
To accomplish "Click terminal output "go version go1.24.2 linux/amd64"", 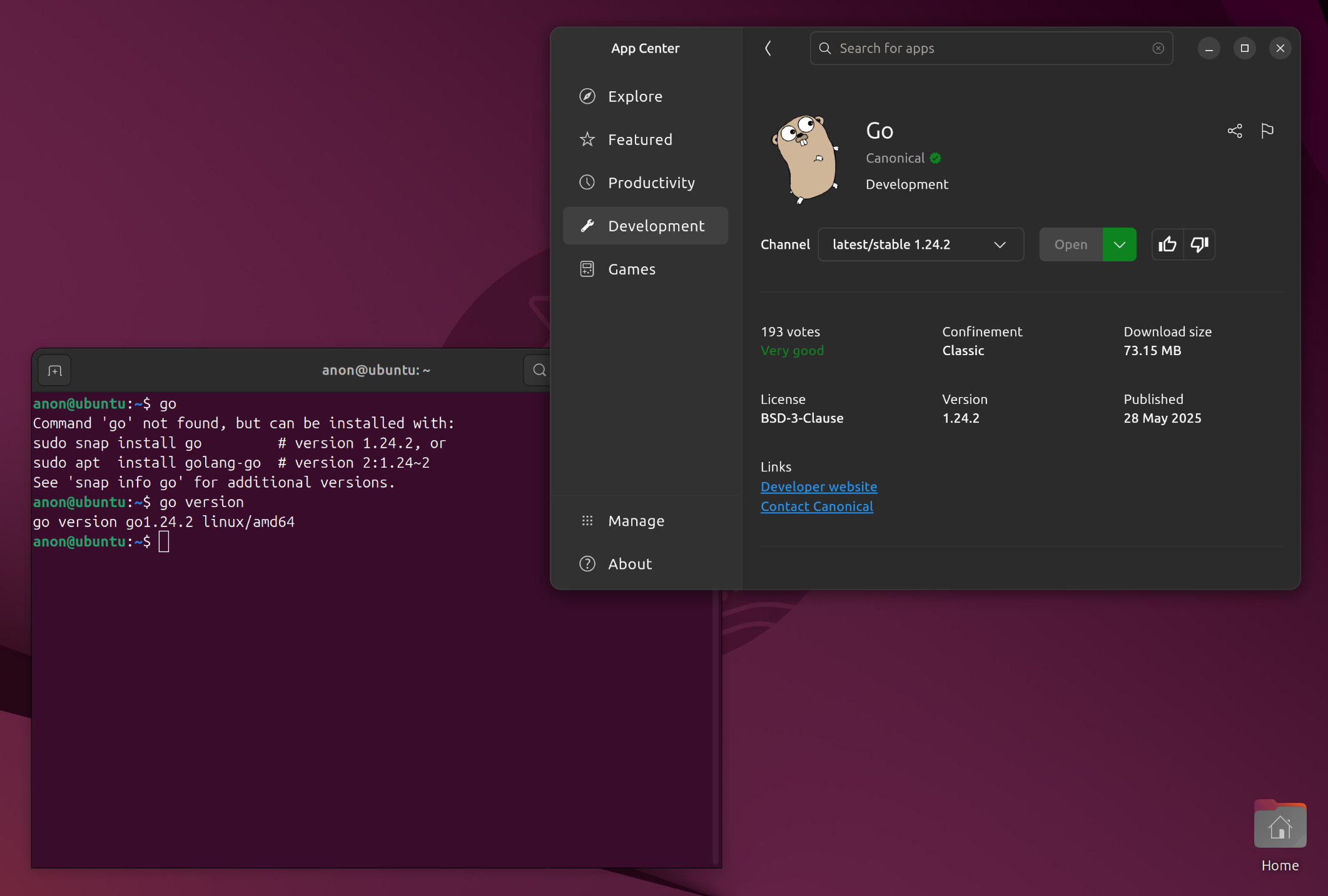I will point(163,521).
